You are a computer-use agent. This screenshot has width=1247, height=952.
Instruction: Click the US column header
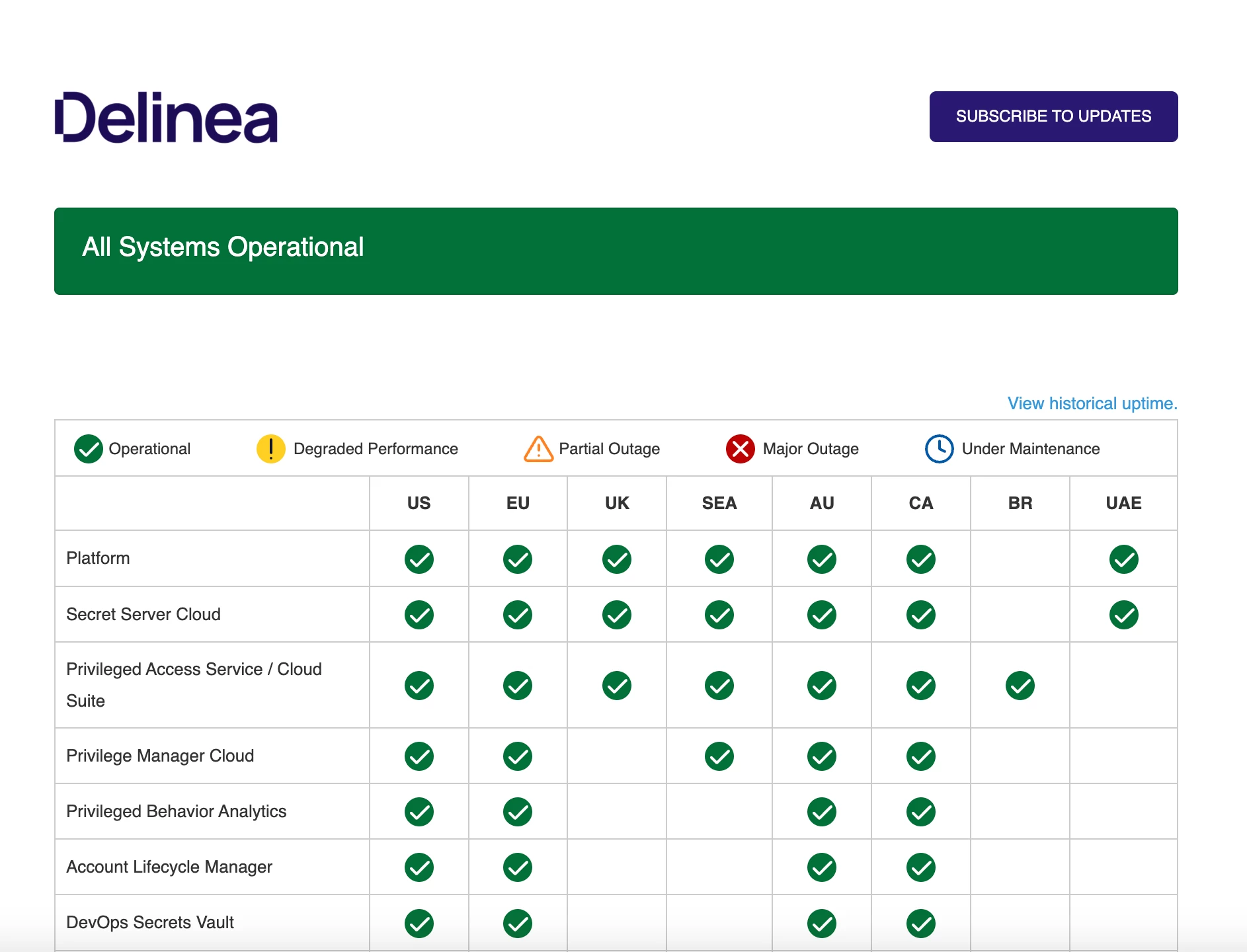point(419,503)
